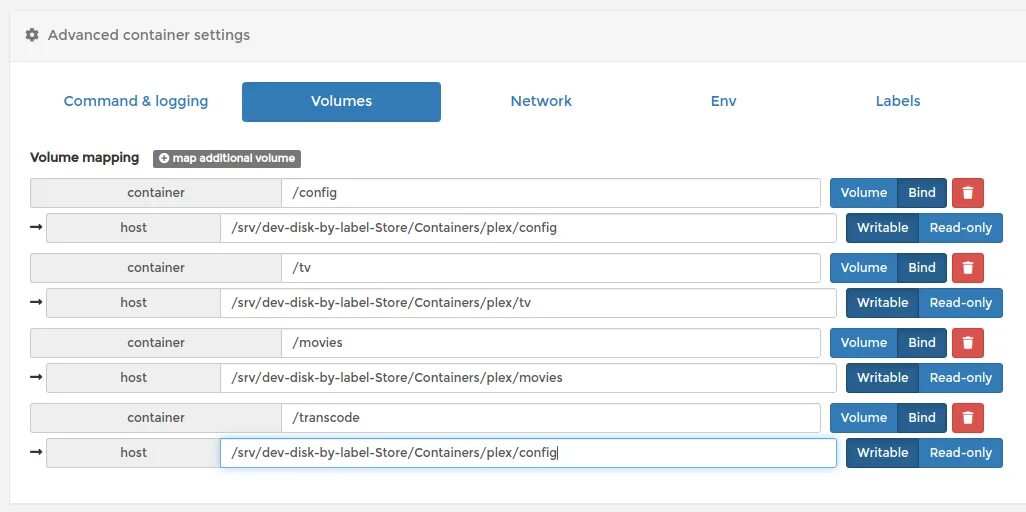Open the Command & logging tab
Screen dimensions: 1026x512
[x=136, y=101]
